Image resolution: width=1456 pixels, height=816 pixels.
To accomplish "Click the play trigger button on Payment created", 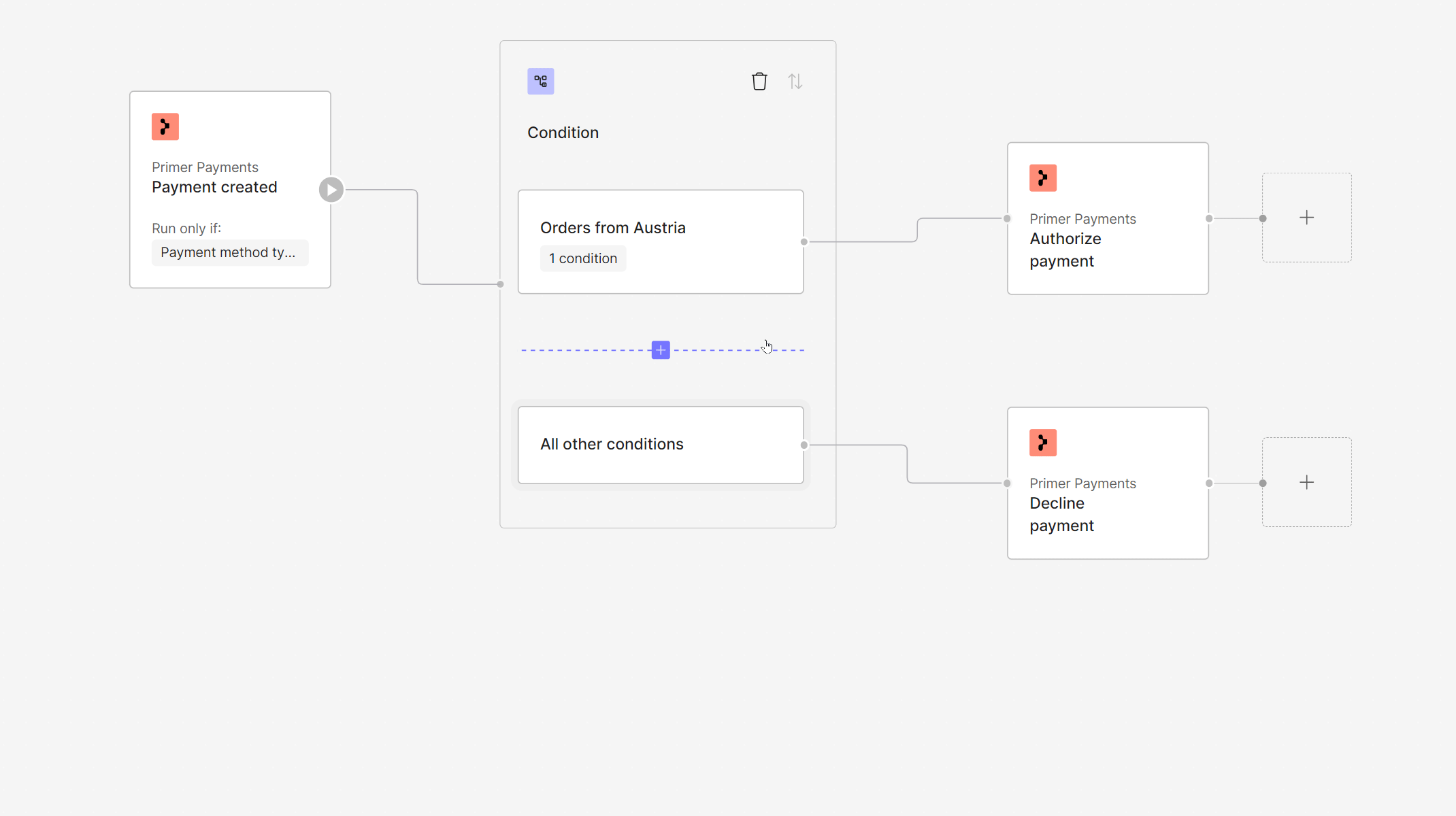I will (331, 190).
